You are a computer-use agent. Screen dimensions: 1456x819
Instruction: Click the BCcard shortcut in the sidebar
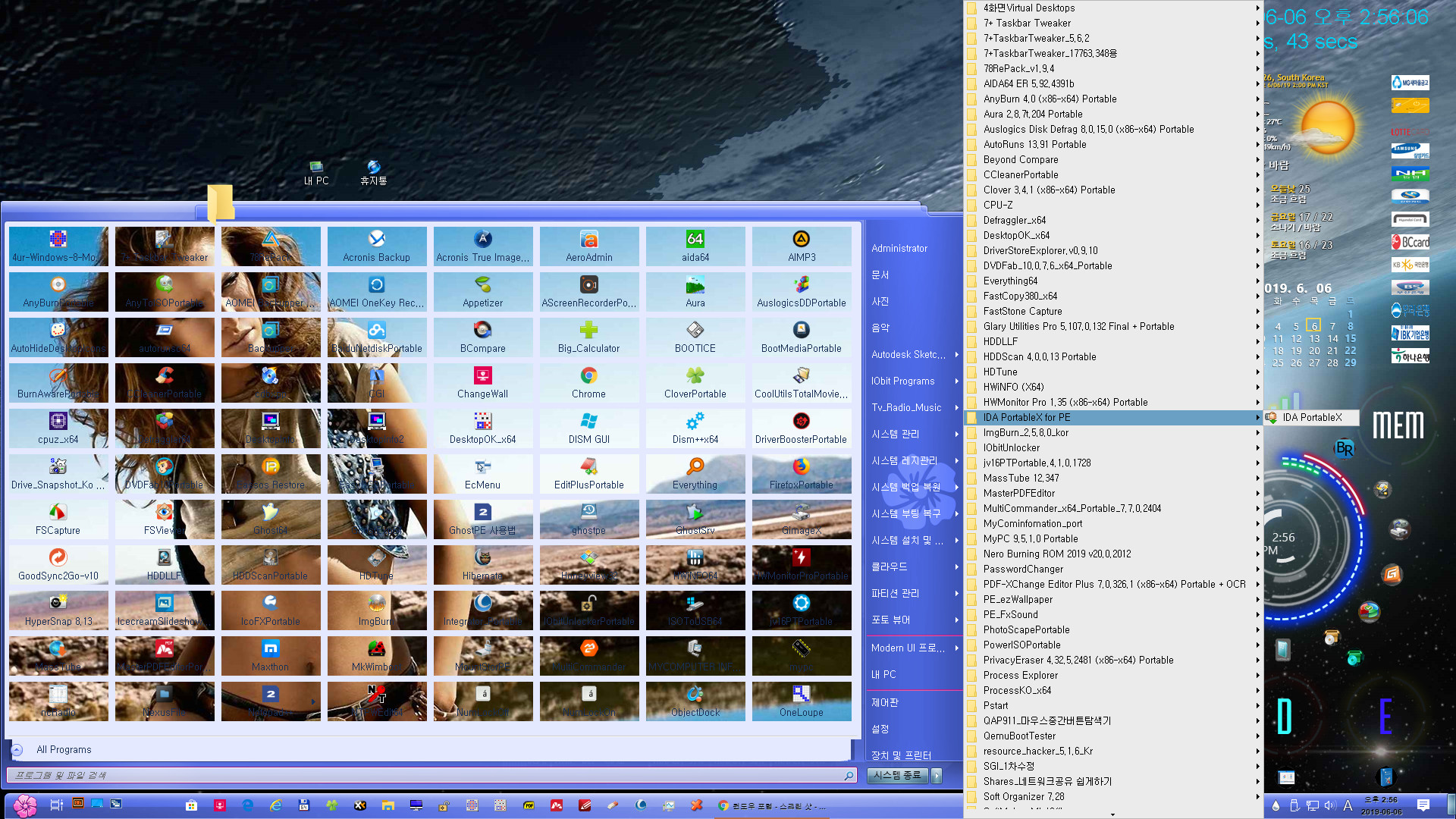point(1410,242)
